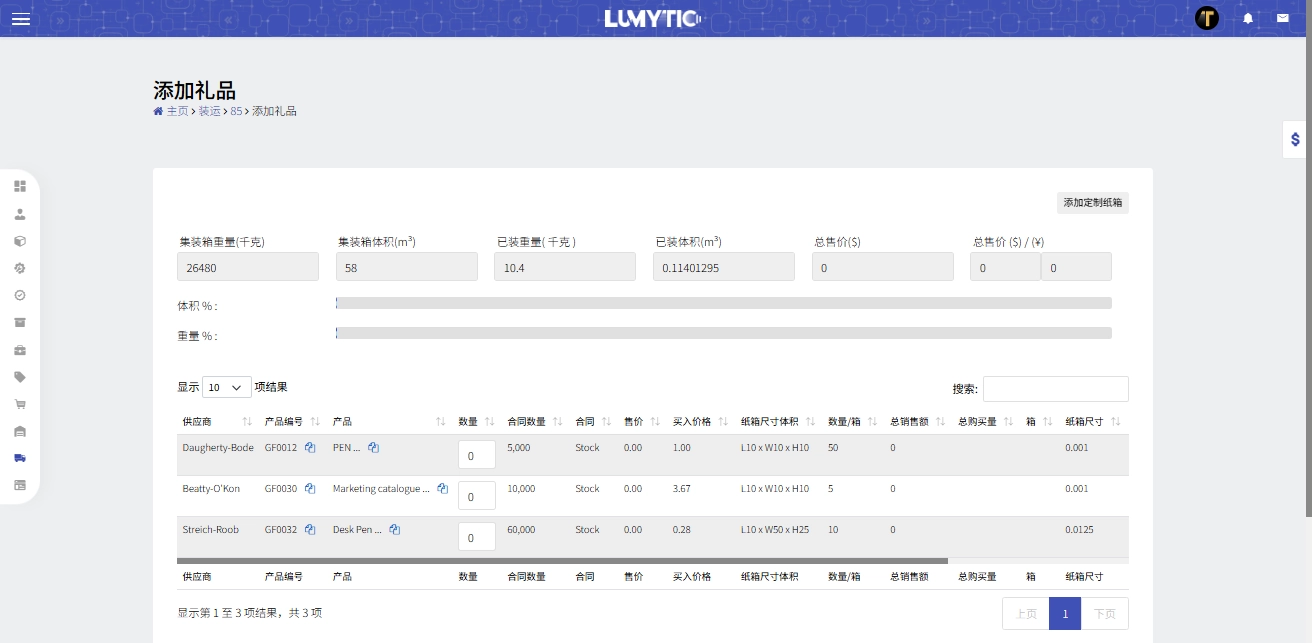
Task: Open the hamburger menu in the header
Action: click(x=21, y=19)
